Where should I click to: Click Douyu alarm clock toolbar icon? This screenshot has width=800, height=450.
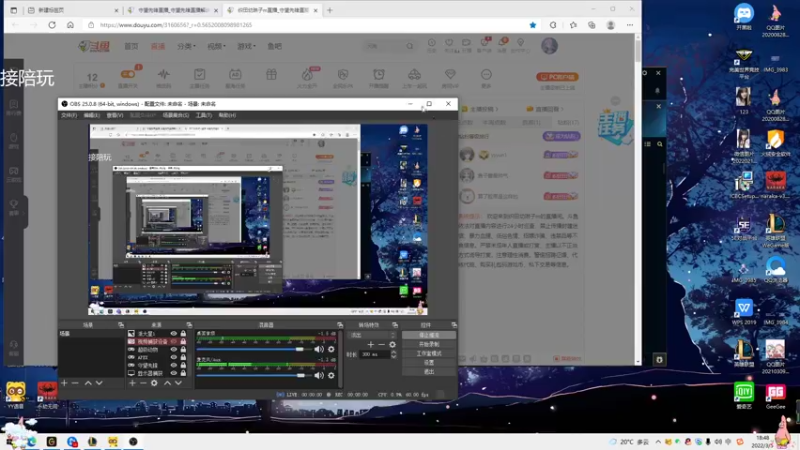click(379, 74)
